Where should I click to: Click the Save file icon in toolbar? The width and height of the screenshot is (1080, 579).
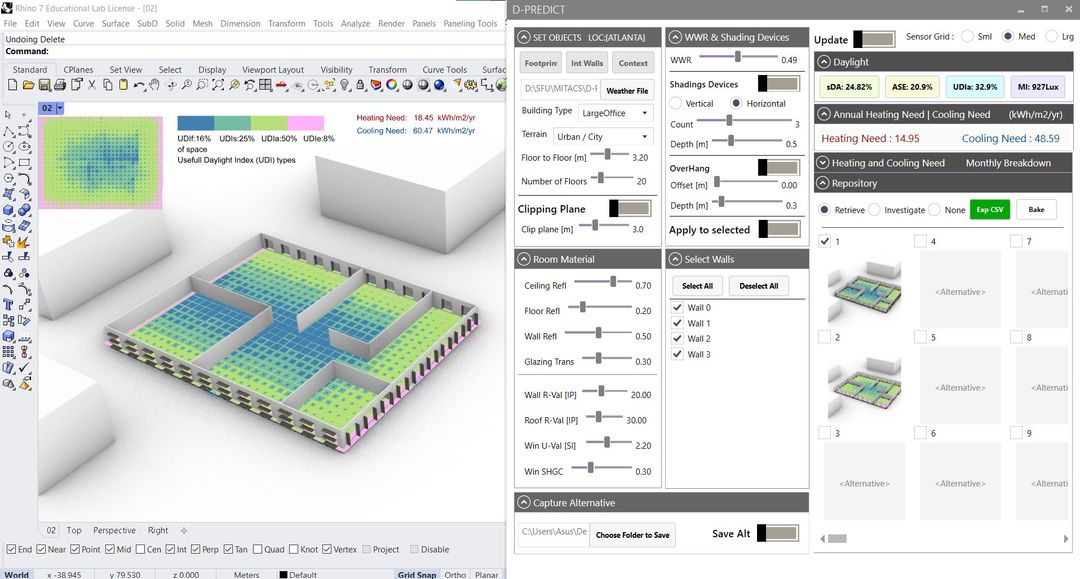coord(42,86)
